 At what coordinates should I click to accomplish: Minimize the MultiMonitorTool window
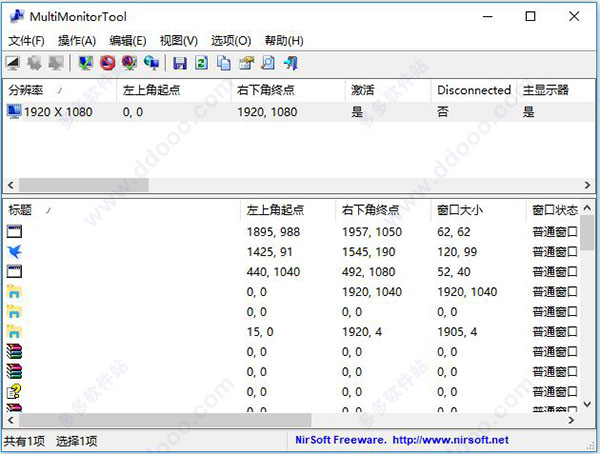pyautogui.click(x=487, y=16)
